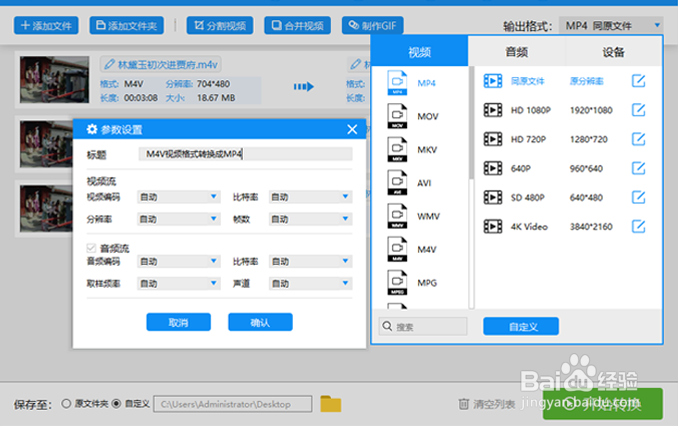Click the film icon for HD 1080P
The height and width of the screenshot is (426, 678).
tap(493, 110)
